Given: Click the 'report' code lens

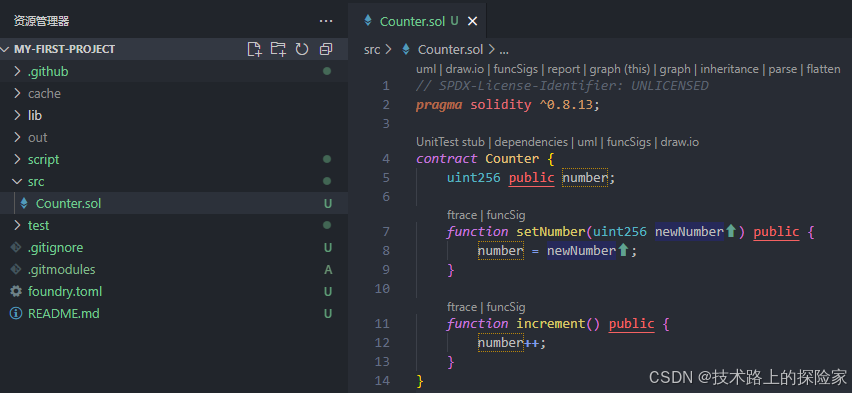Looking at the screenshot, I should (x=564, y=69).
